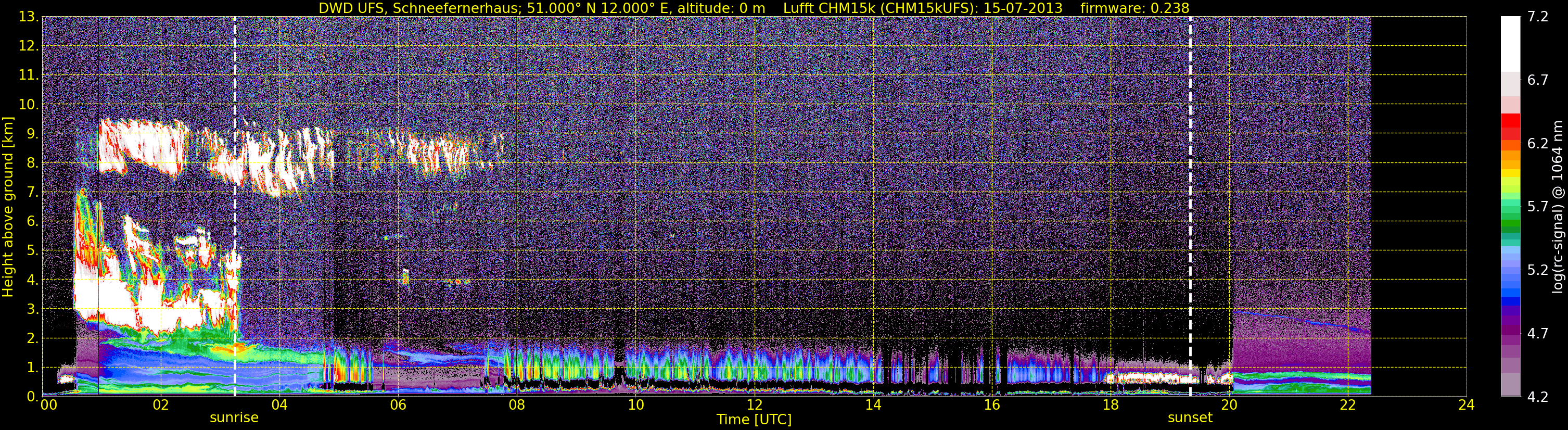Click the time axis tick label "04"

tap(279, 406)
